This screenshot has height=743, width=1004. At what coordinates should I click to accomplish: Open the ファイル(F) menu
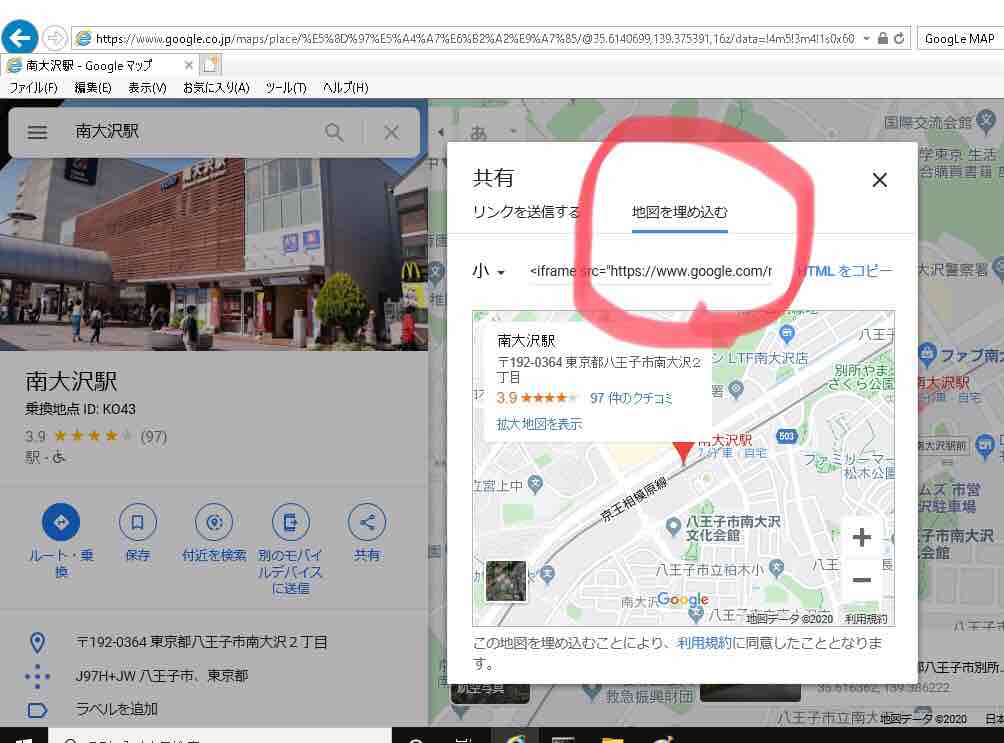pyautogui.click(x=33, y=88)
